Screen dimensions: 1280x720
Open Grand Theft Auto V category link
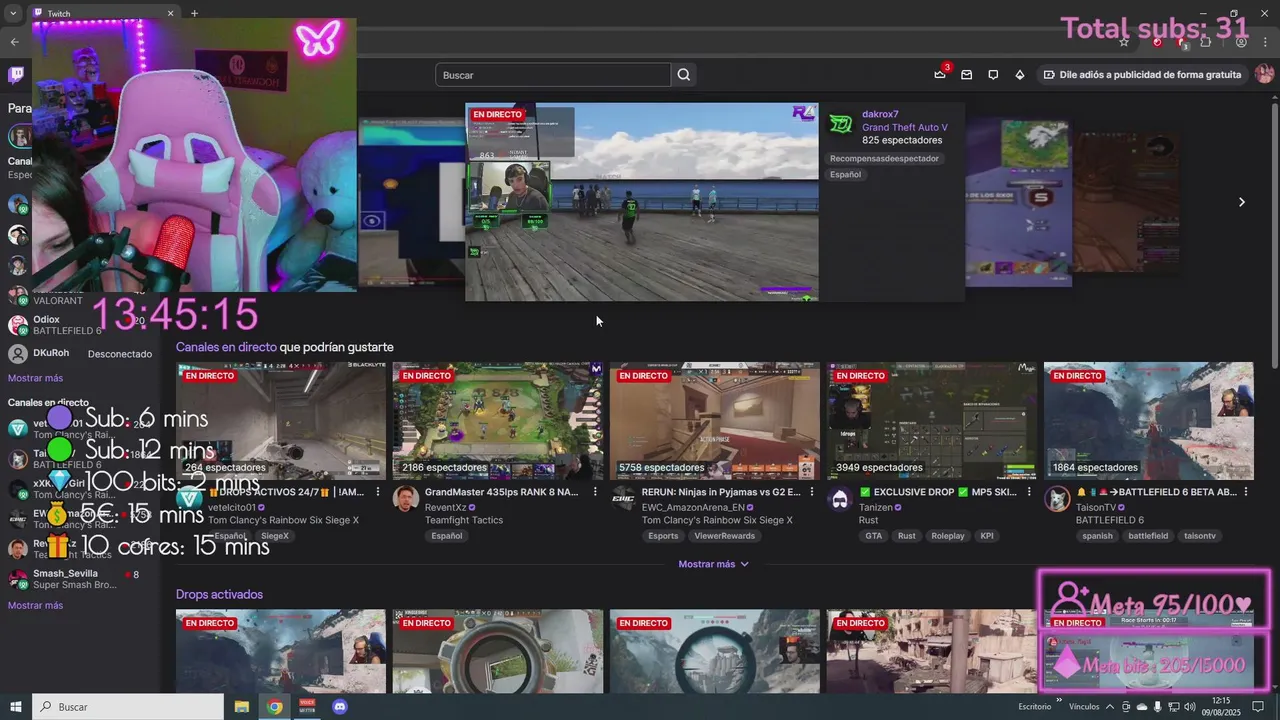coord(905,128)
